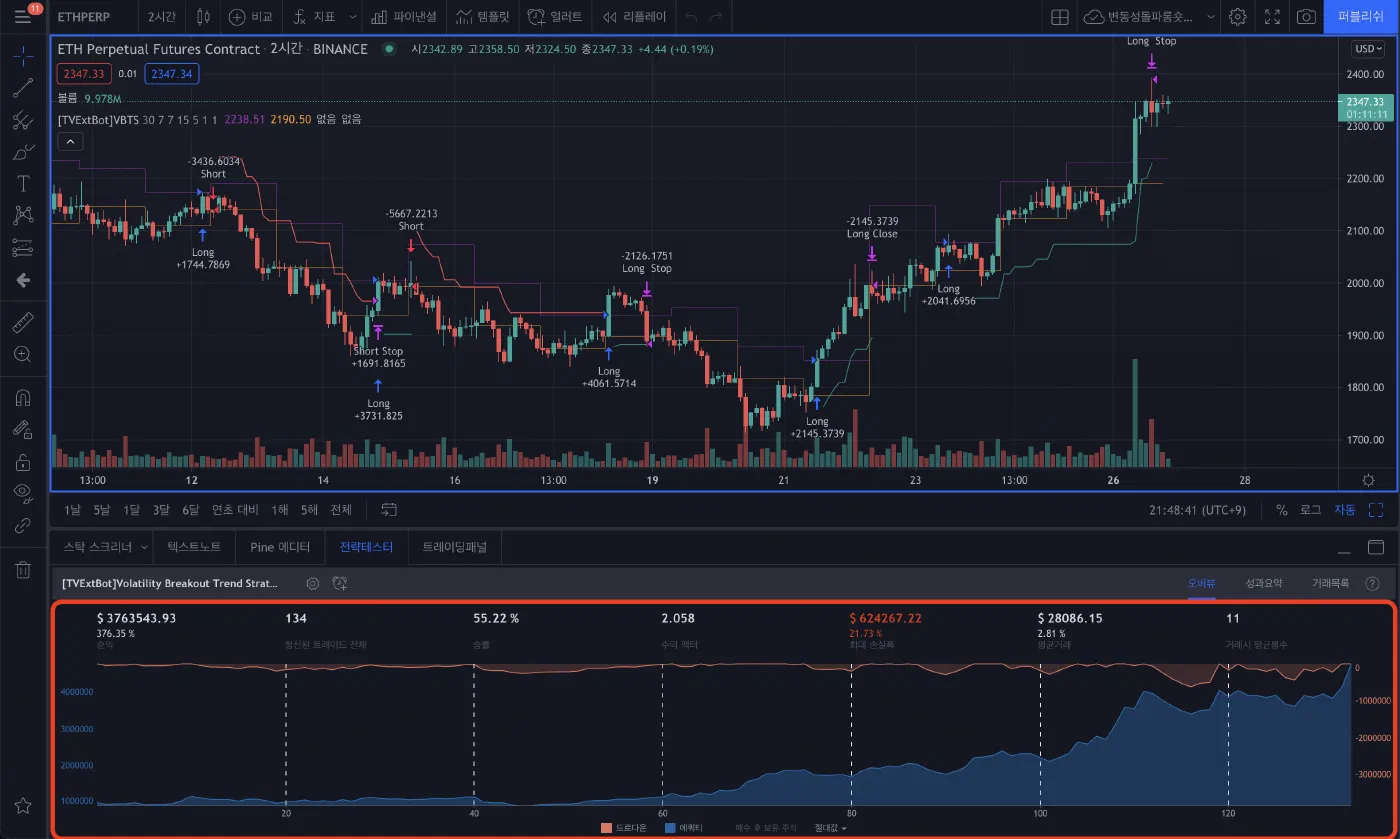Enter fullscreen mode
The image size is (1400, 839).
click(x=1272, y=17)
